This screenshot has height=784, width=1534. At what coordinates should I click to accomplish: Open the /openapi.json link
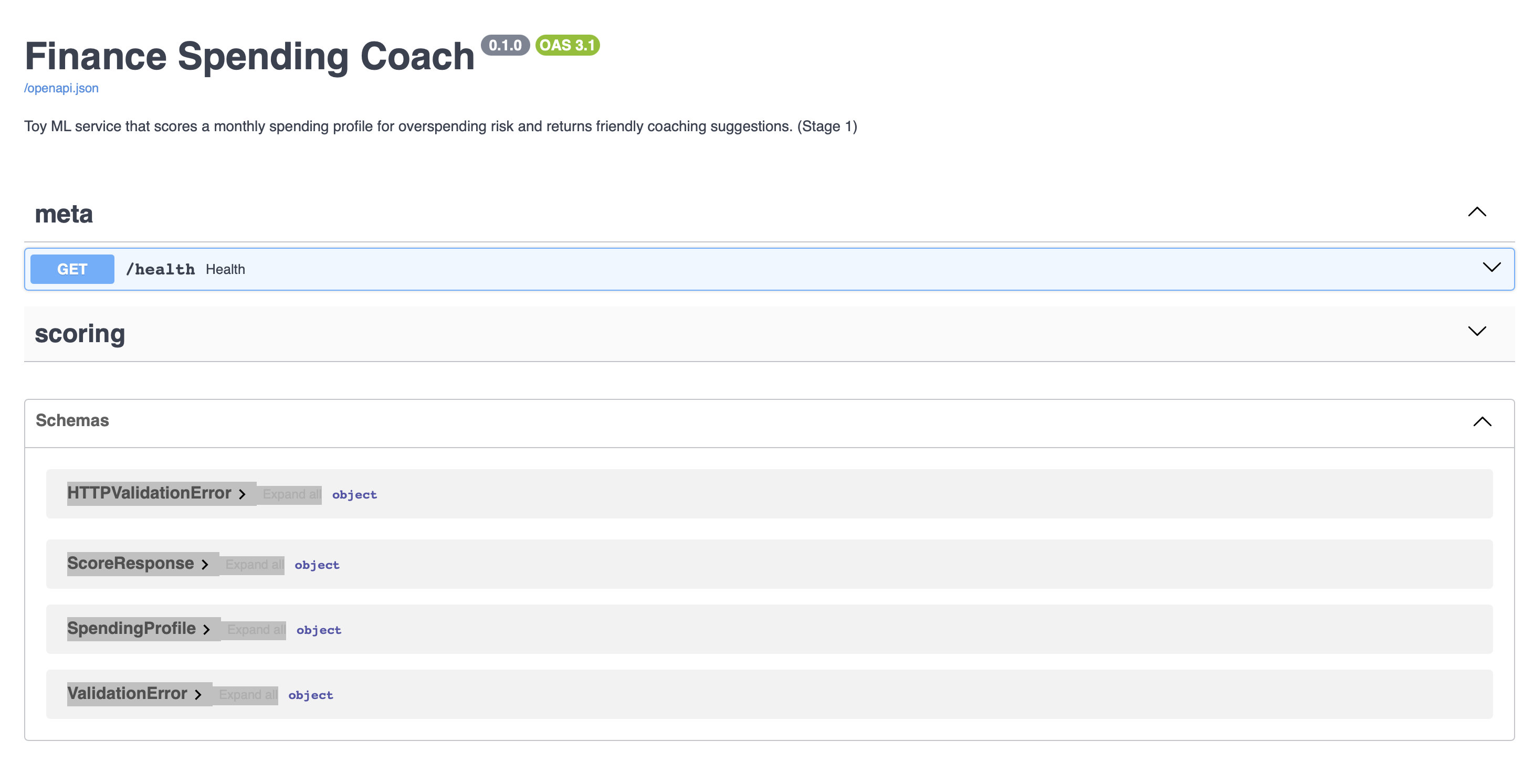click(x=61, y=88)
